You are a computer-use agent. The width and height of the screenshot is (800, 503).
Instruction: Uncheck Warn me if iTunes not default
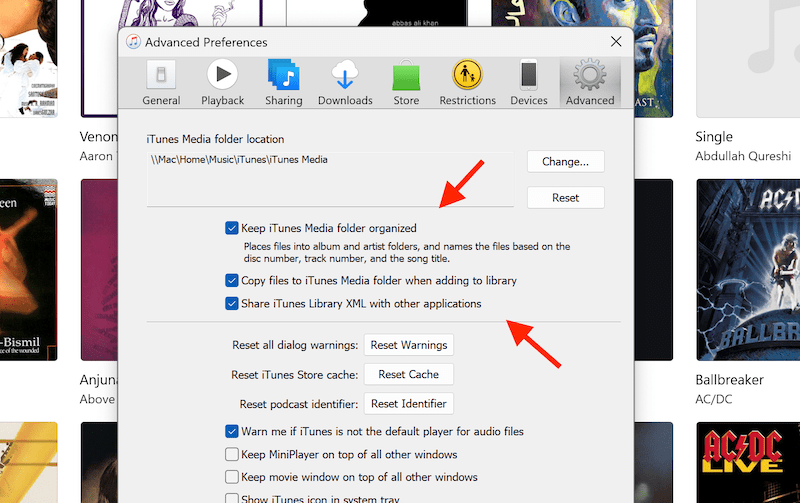(232, 432)
